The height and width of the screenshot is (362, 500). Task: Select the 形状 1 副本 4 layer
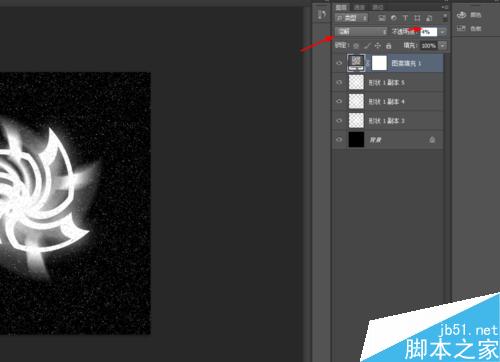[x=388, y=101]
